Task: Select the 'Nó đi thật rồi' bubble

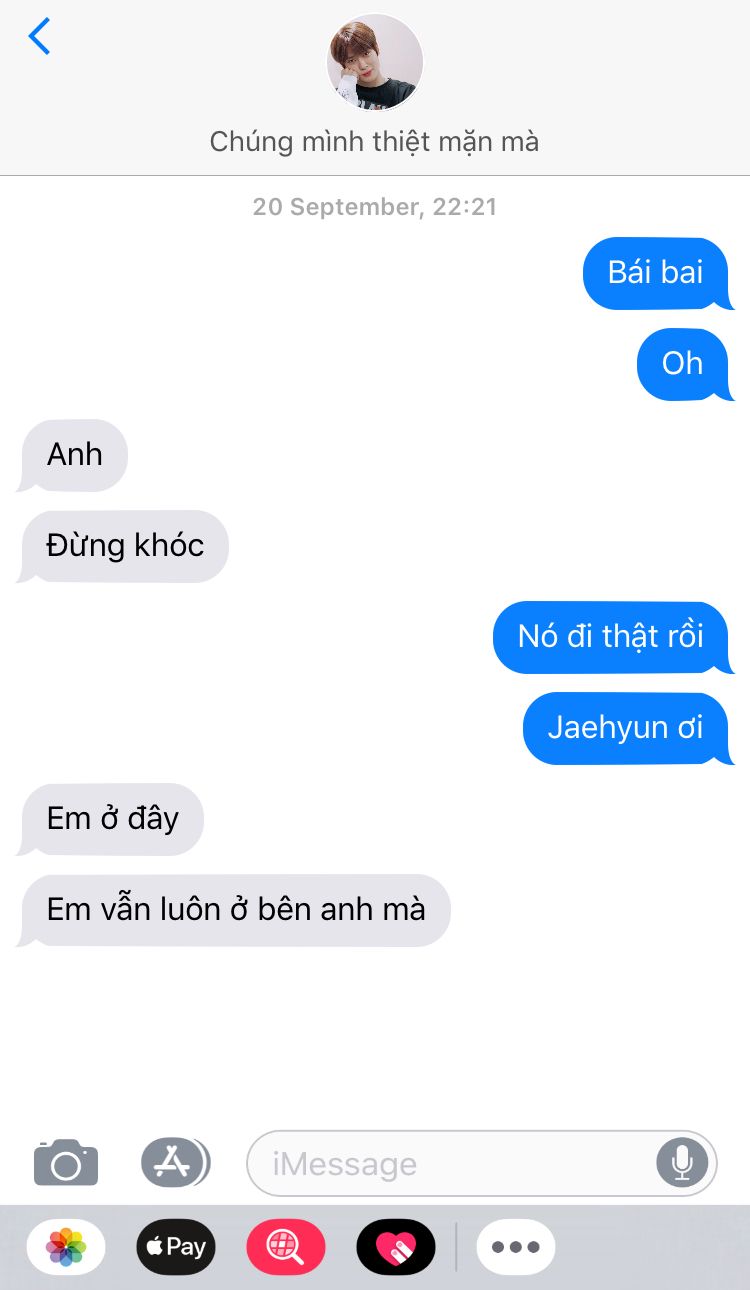Action: pos(612,637)
